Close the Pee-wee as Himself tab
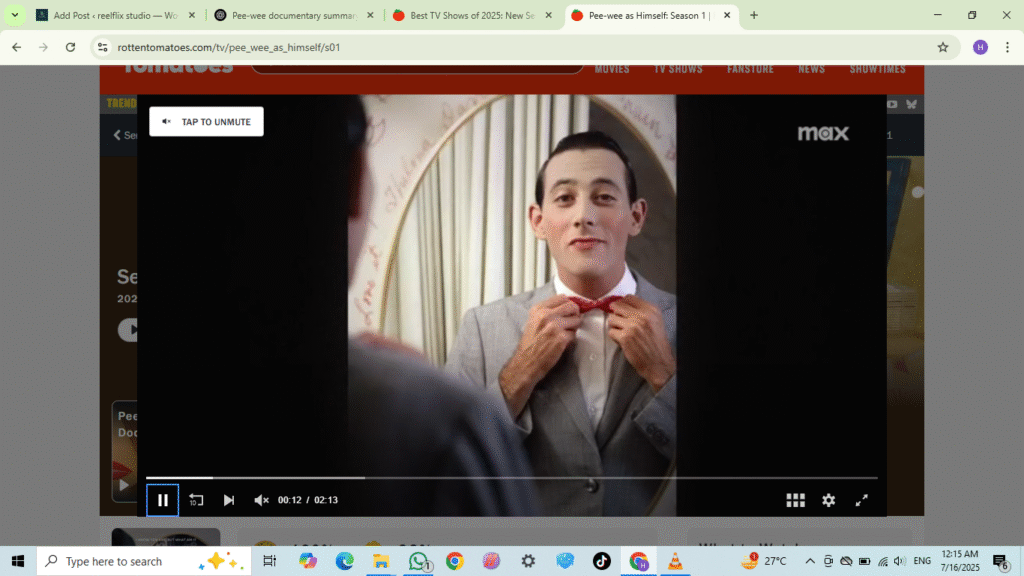Image resolution: width=1024 pixels, height=576 pixels. (727, 15)
